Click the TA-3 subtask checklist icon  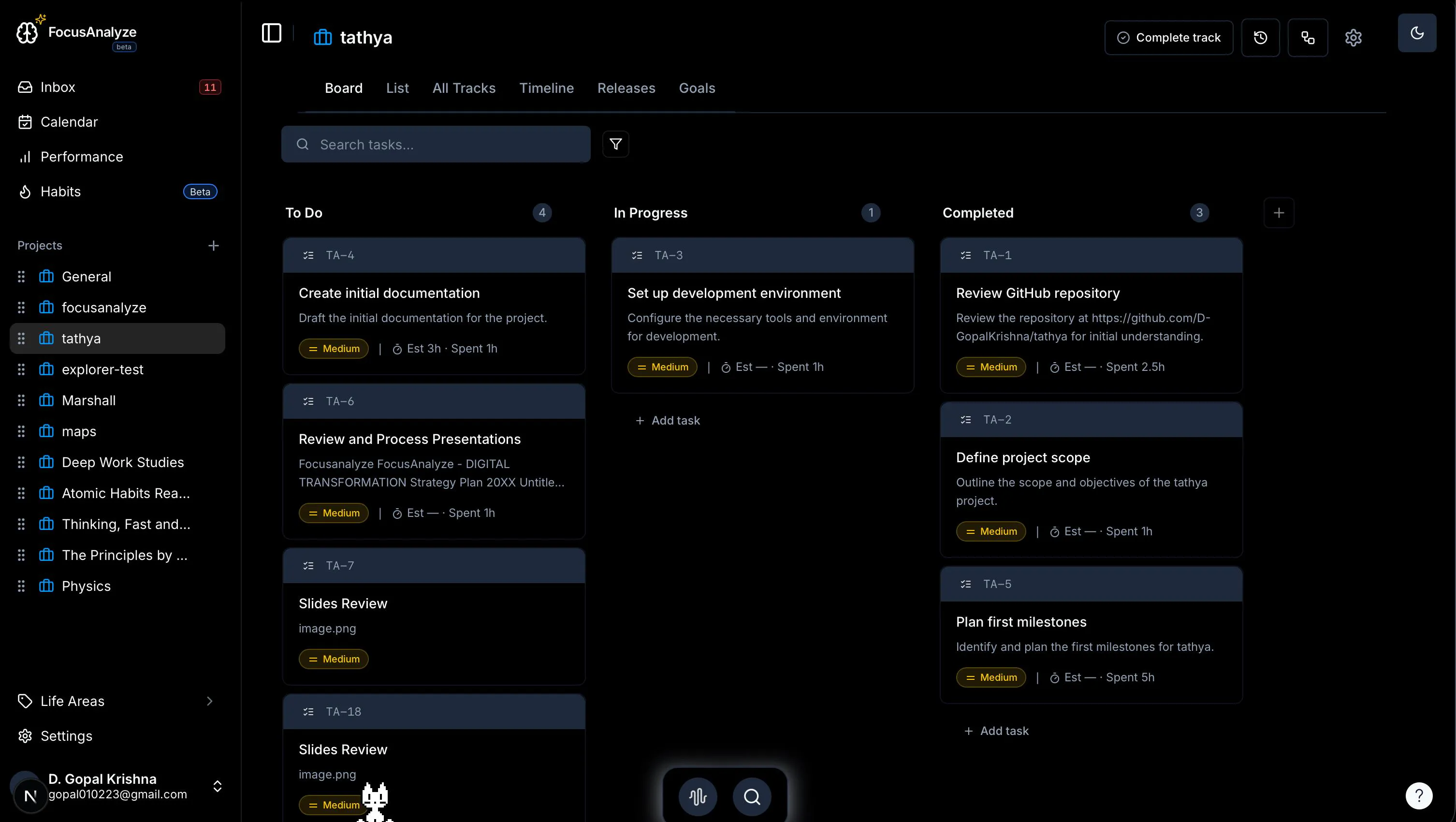click(x=637, y=255)
